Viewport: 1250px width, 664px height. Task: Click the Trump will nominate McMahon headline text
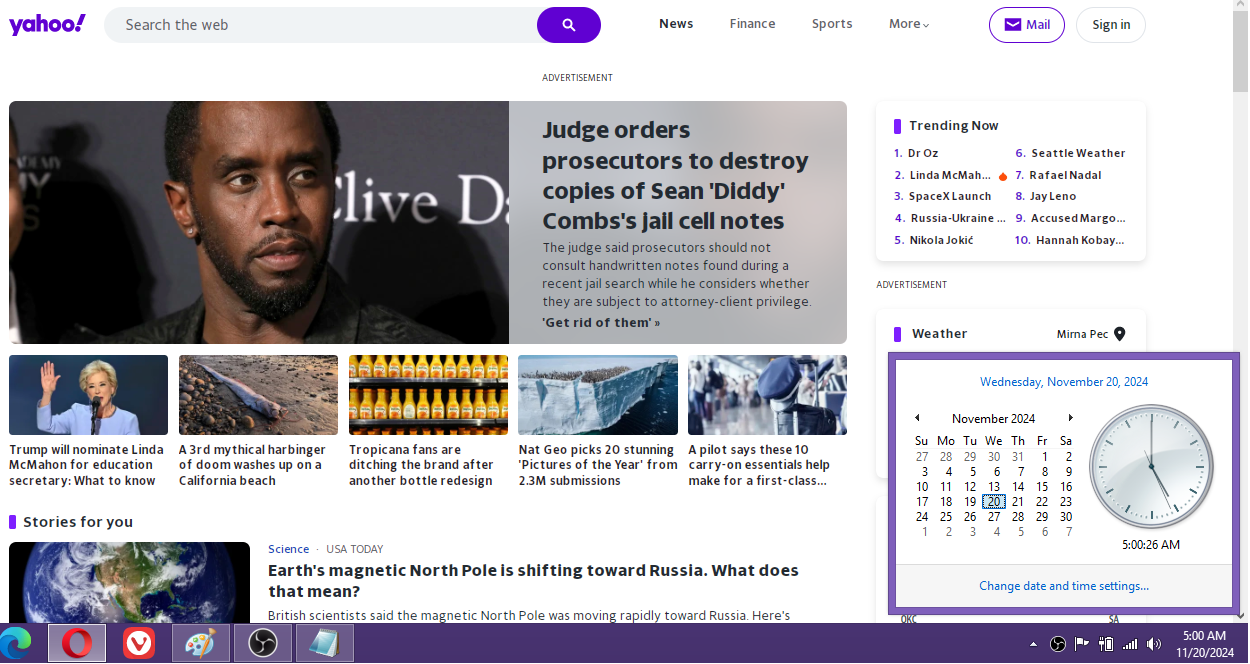click(86, 465)
